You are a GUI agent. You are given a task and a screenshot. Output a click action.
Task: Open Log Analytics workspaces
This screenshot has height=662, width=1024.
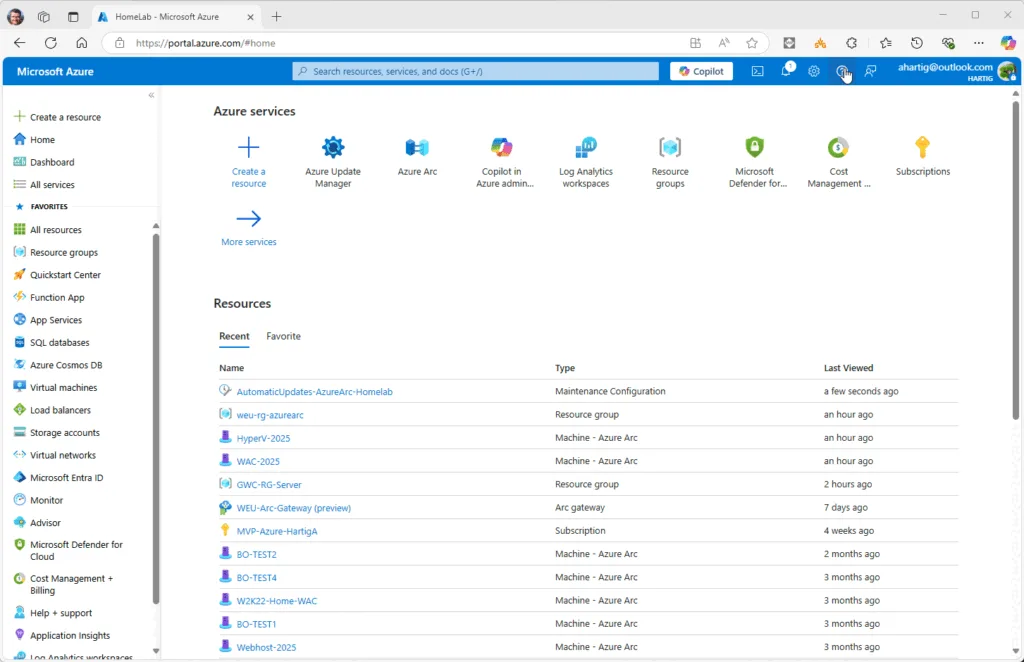coord(586,158)
